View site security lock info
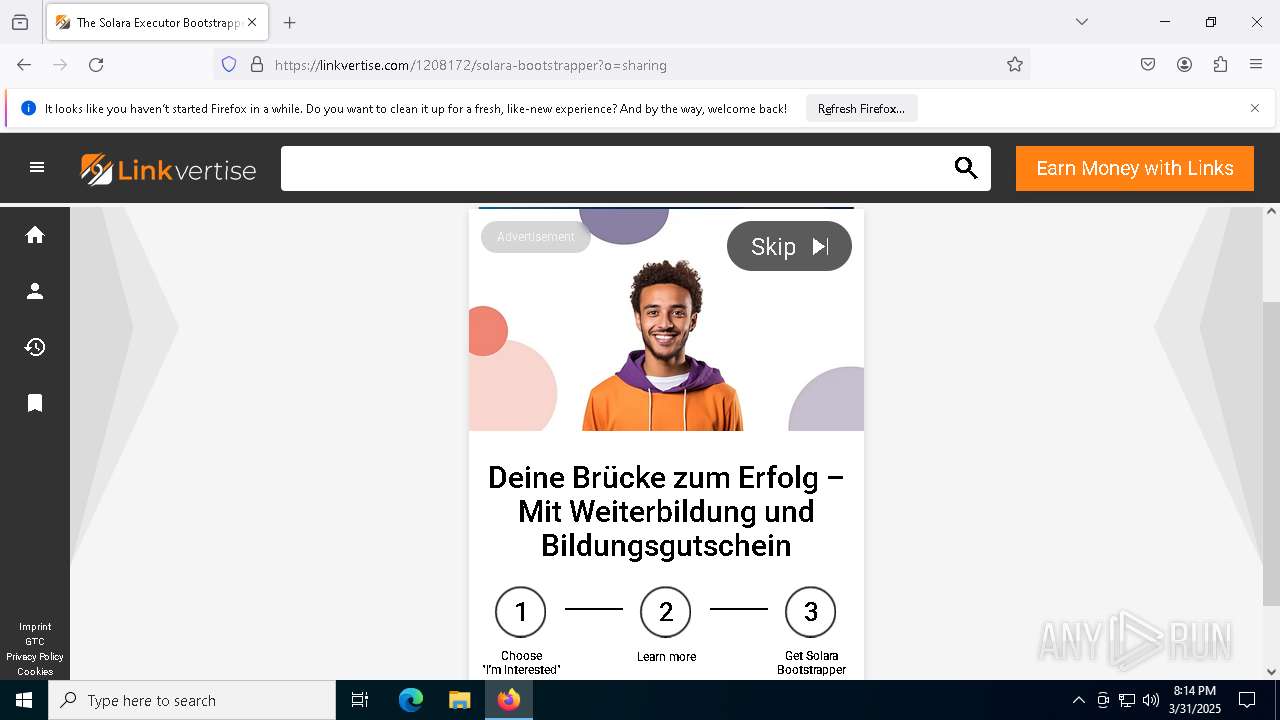1280x720 pixels. 257,65
